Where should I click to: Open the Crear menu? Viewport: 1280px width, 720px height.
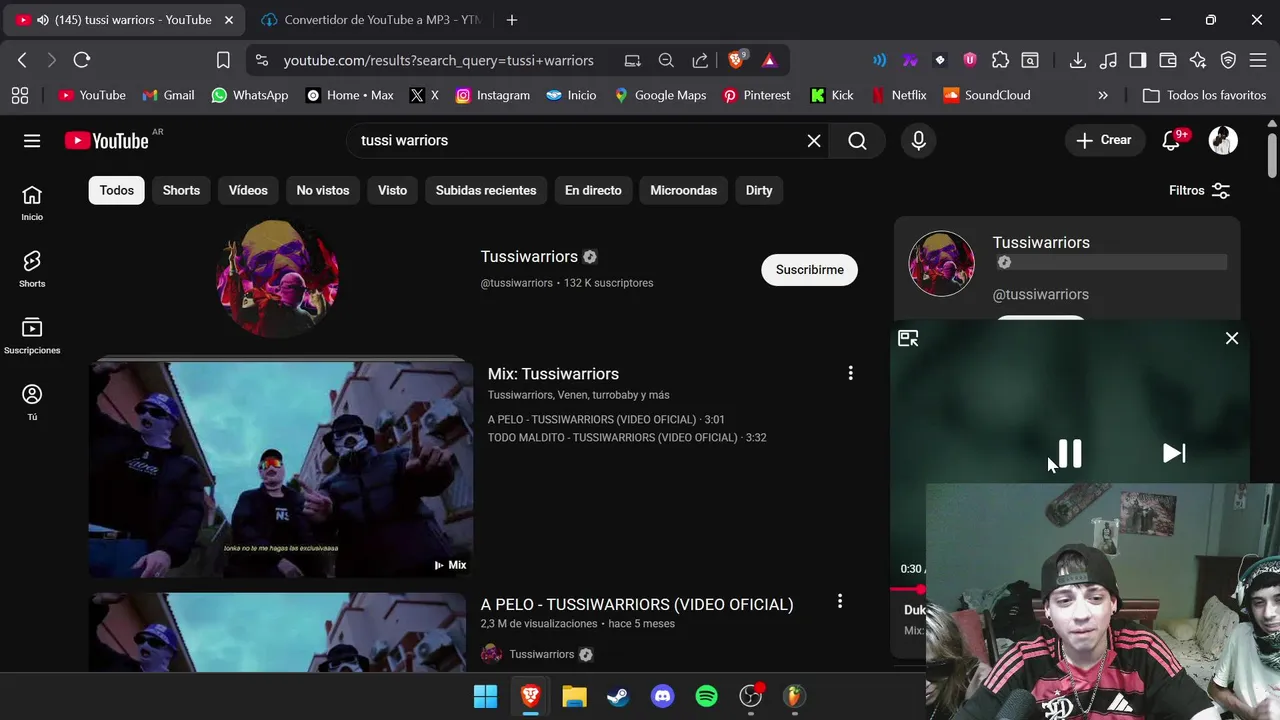[x=1104, y=140]
